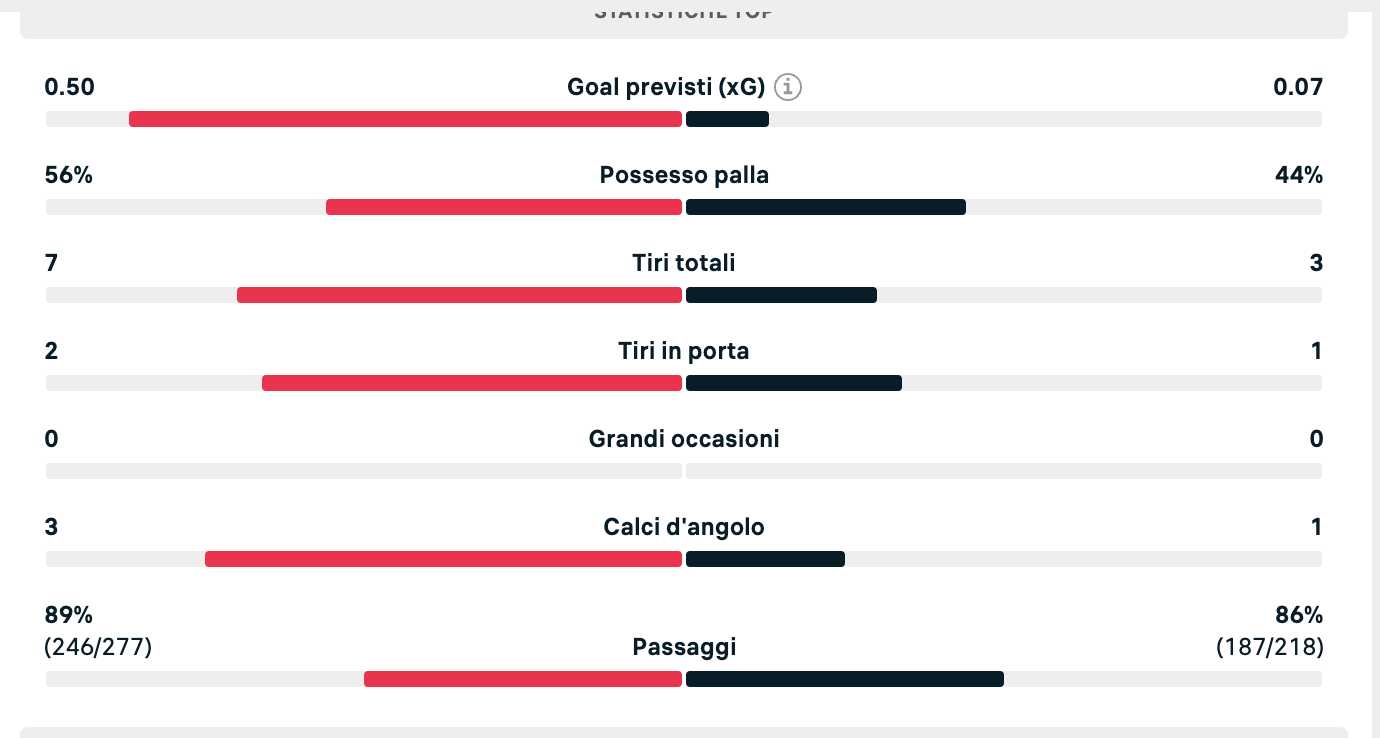Screen dimensions: 1380x738
Task: Open the Possesso palla stat label
Action: click(x=684, y=175)
